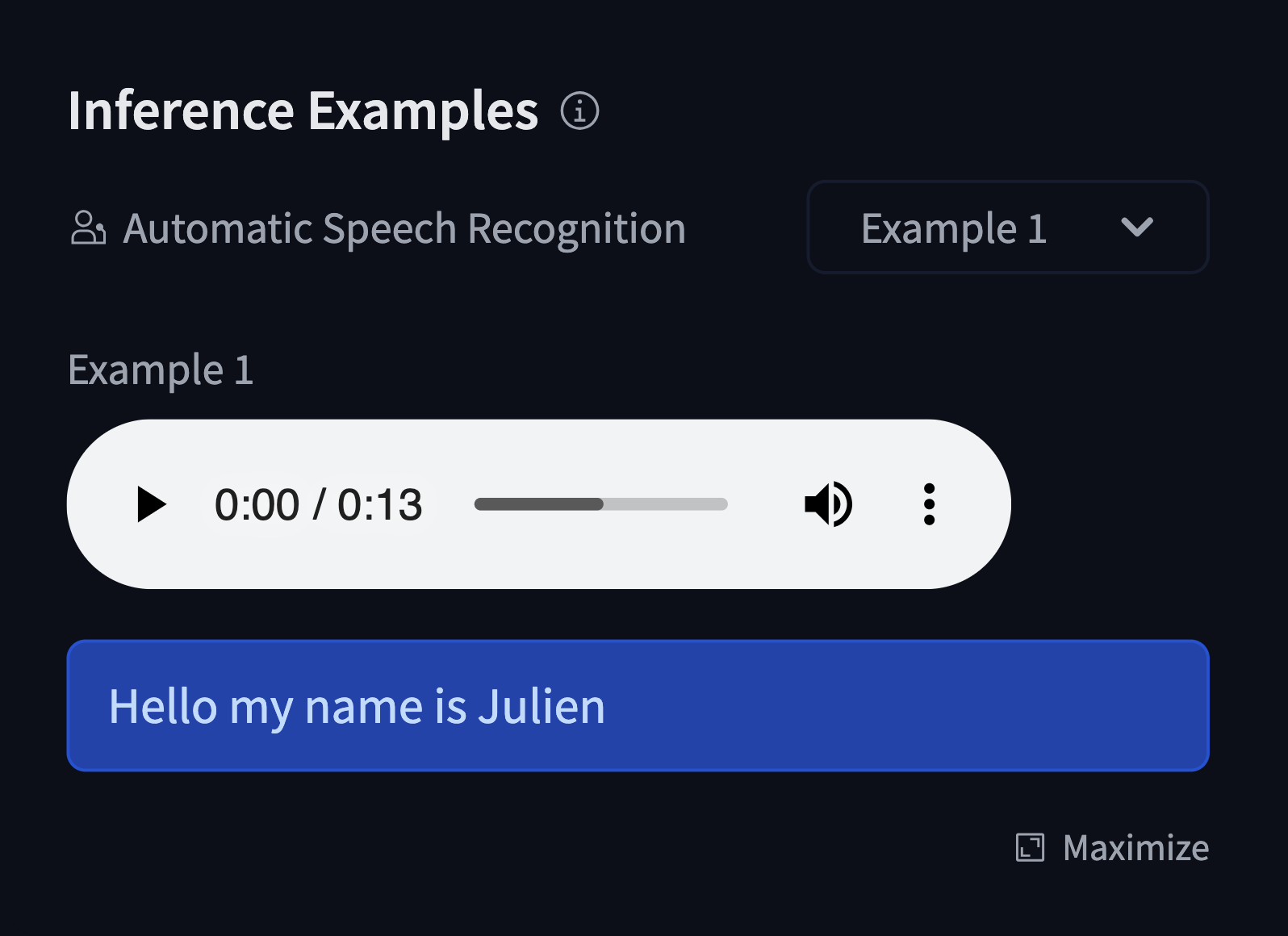Click the Maximize text link
This screenshot has width=1288, height=936.
click(x=1135, y=848)
